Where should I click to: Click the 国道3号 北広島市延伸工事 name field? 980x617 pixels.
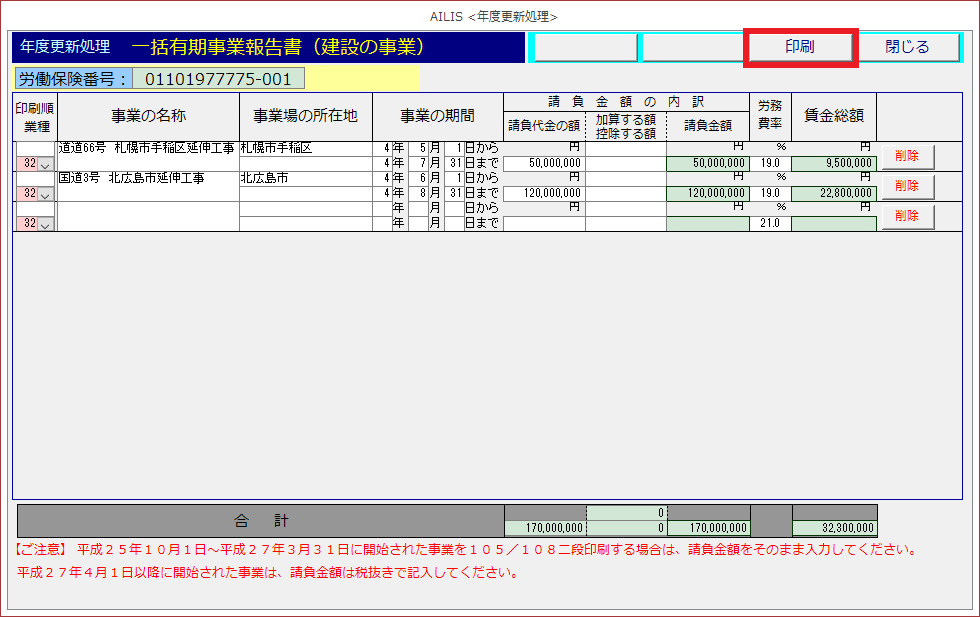[146, 178]
